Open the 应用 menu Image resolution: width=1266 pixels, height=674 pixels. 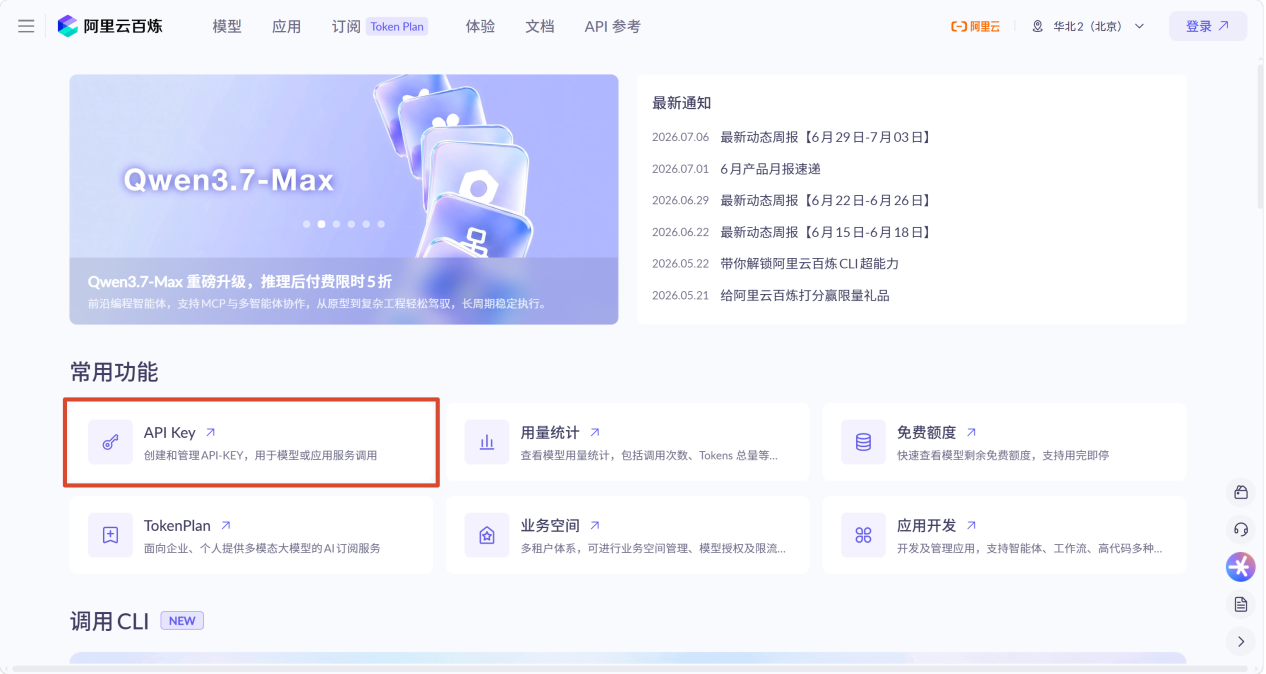pyautogui.click(x=286, y=26)
